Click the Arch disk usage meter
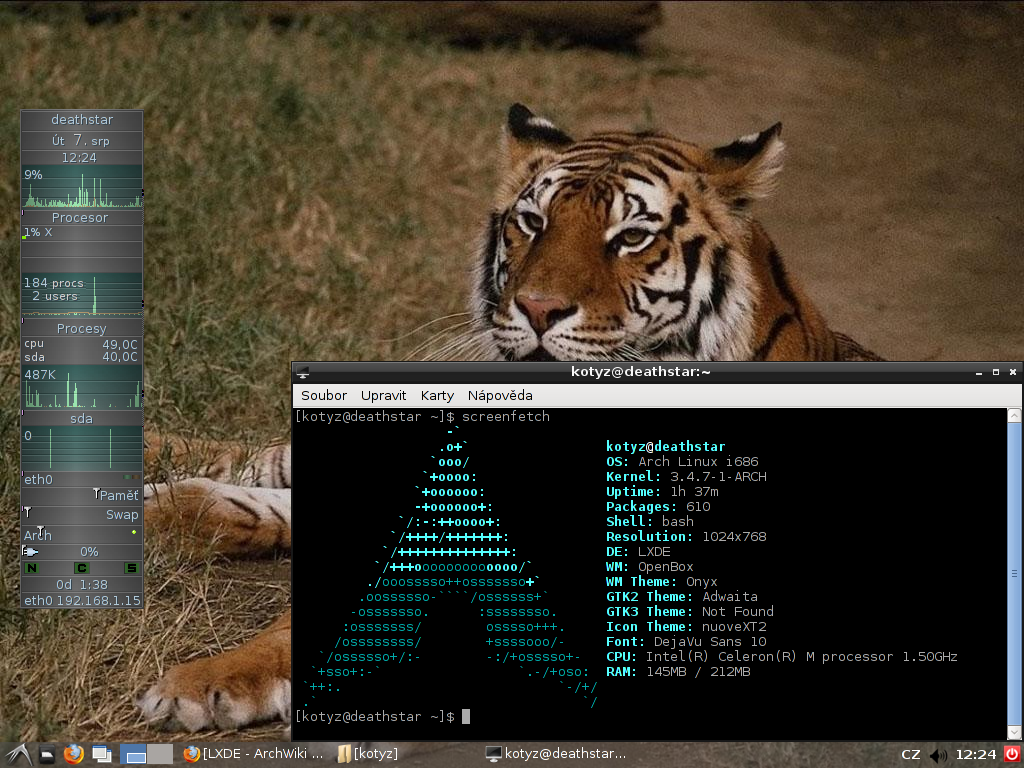1024x768 pixels. (x=82, y=535)
